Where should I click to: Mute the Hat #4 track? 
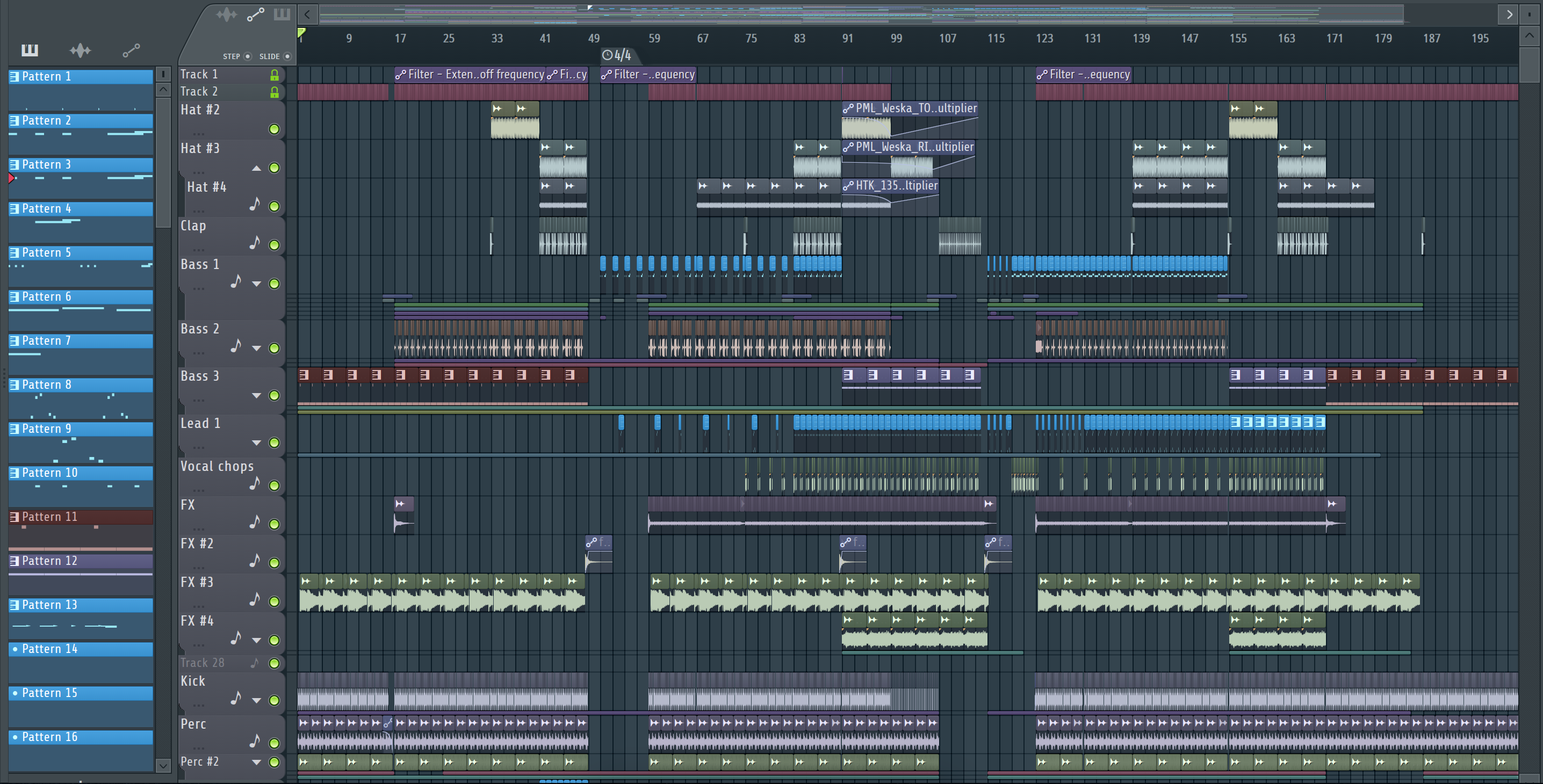[x=275, y=207]
